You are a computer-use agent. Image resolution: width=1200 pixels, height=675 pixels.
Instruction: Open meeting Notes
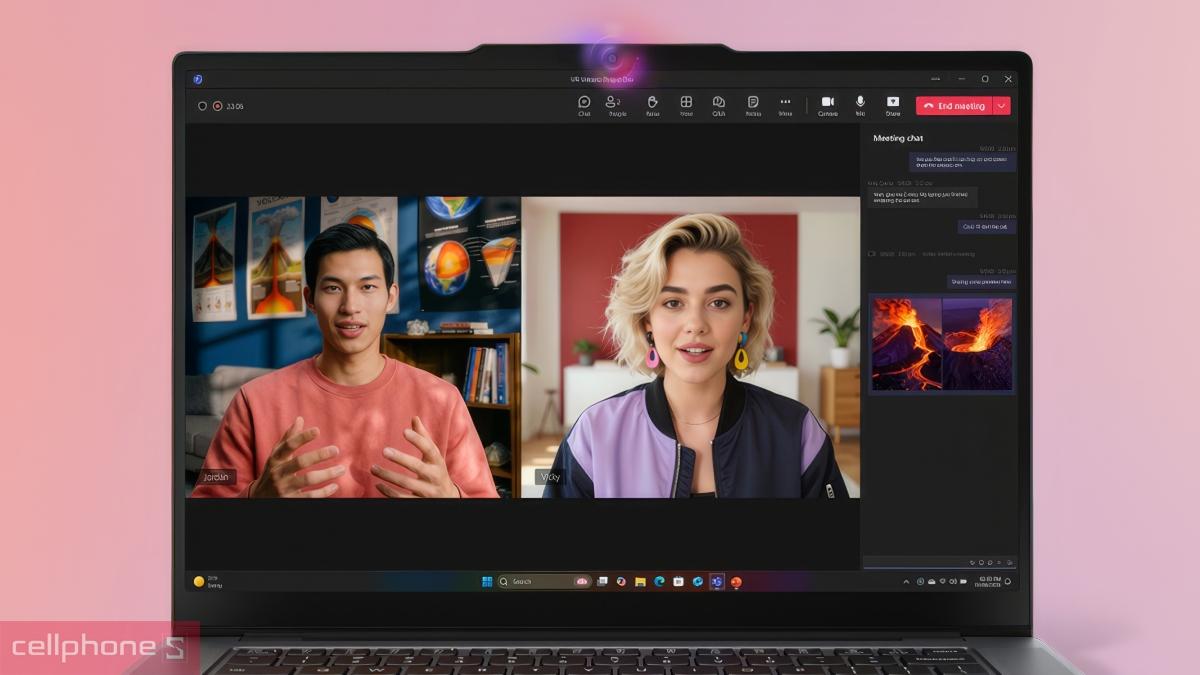pyautogui.click(x=753, y=105)
